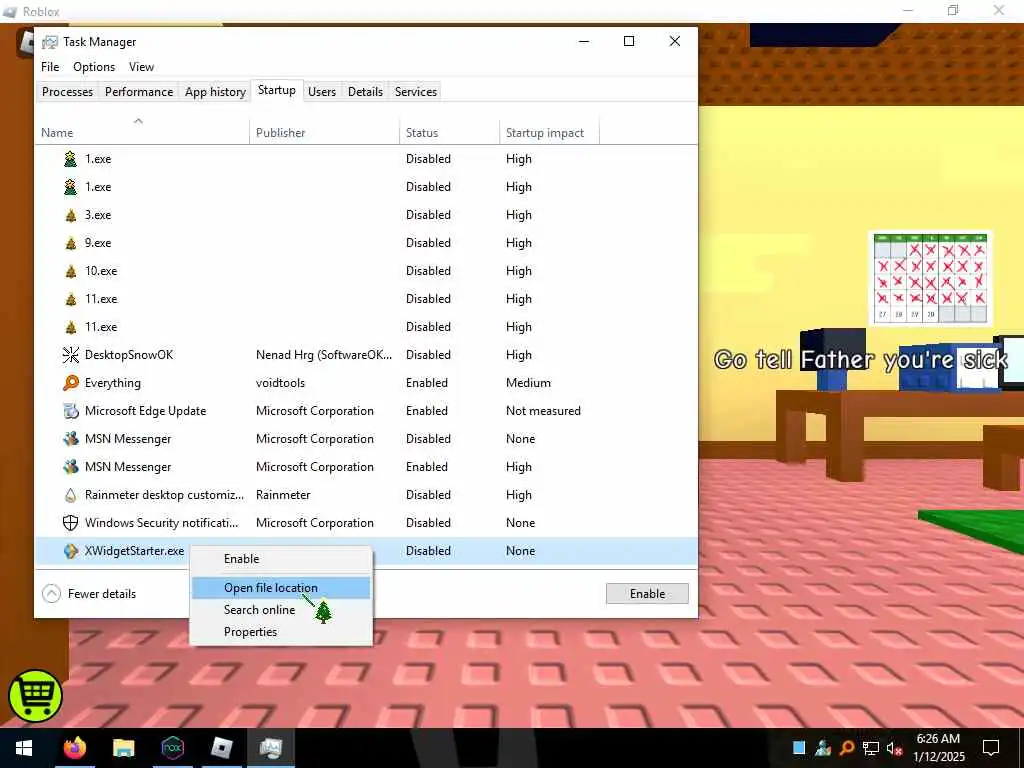Click the taskbar clock showing 6:26 AM
The image size is (1024, 768).
938,748
